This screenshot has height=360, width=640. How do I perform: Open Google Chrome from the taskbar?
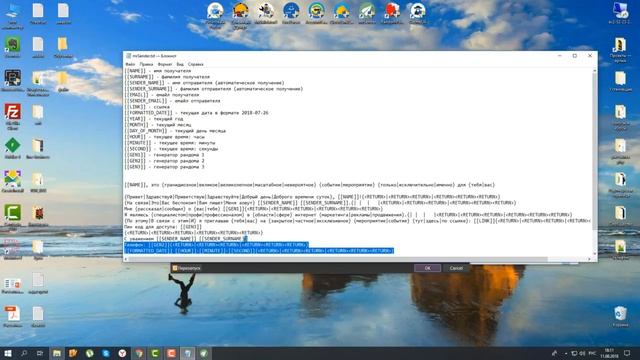(x=139, y=353)
